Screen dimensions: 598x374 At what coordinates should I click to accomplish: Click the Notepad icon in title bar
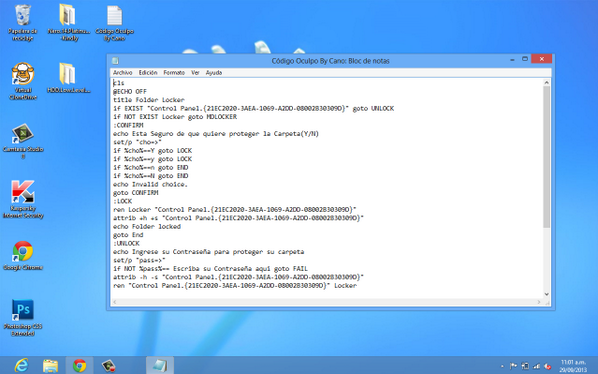(x=115, y=61)
